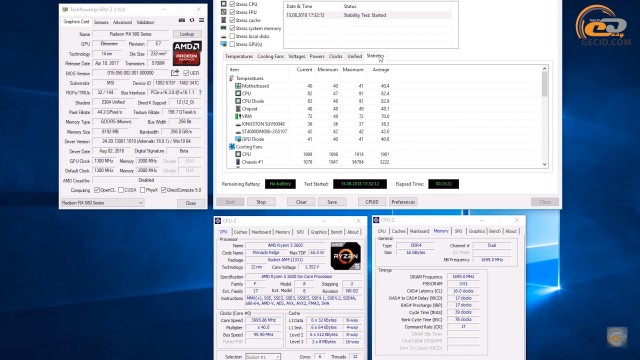Click the Chipset sensor icon
The width and height of the screenshot is (640, 360).
[x=238, y=109]
